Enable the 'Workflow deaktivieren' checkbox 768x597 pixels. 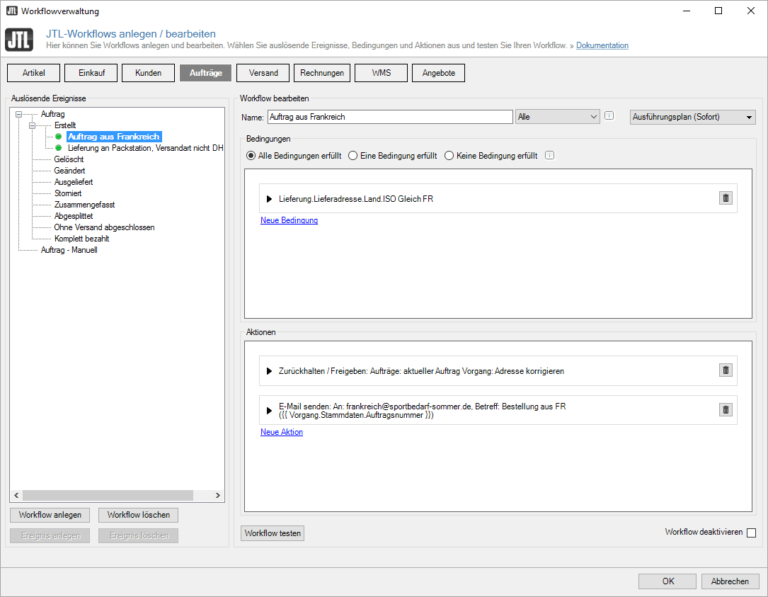pyautogui.click(x=751, y=533)
